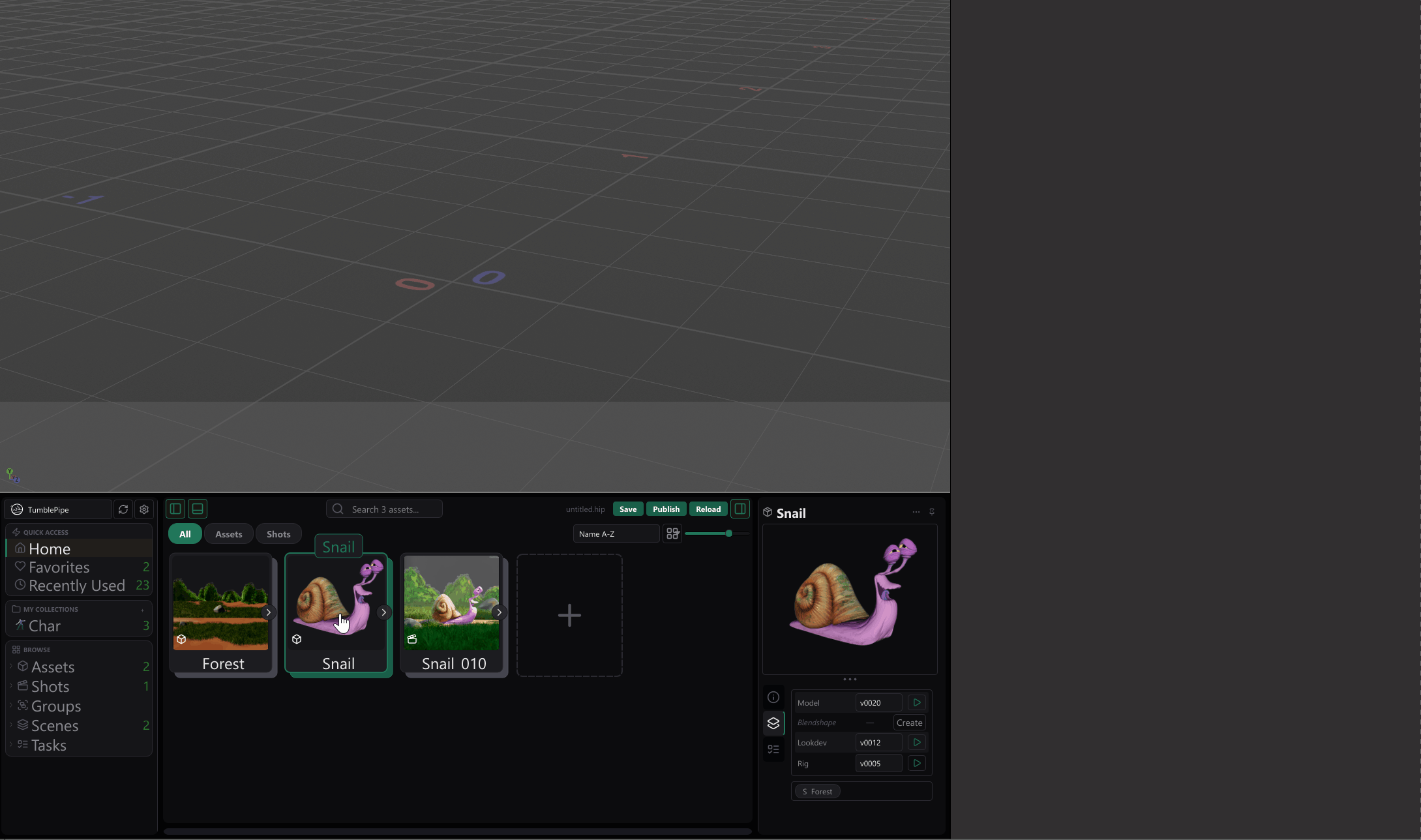Click the search magnifier icon
The width and height of the screenshot is (1421, 840).
(x=338, y=509)
